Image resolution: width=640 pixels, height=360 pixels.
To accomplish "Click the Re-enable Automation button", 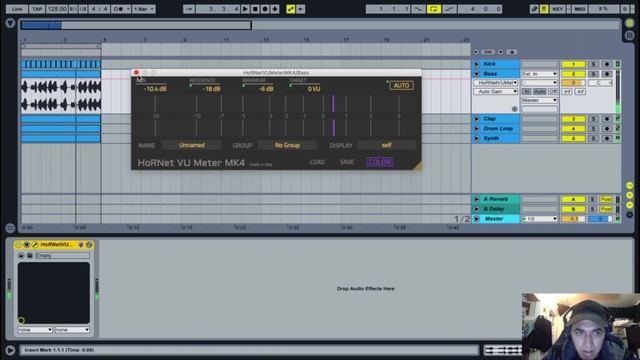I will [301, 9].
